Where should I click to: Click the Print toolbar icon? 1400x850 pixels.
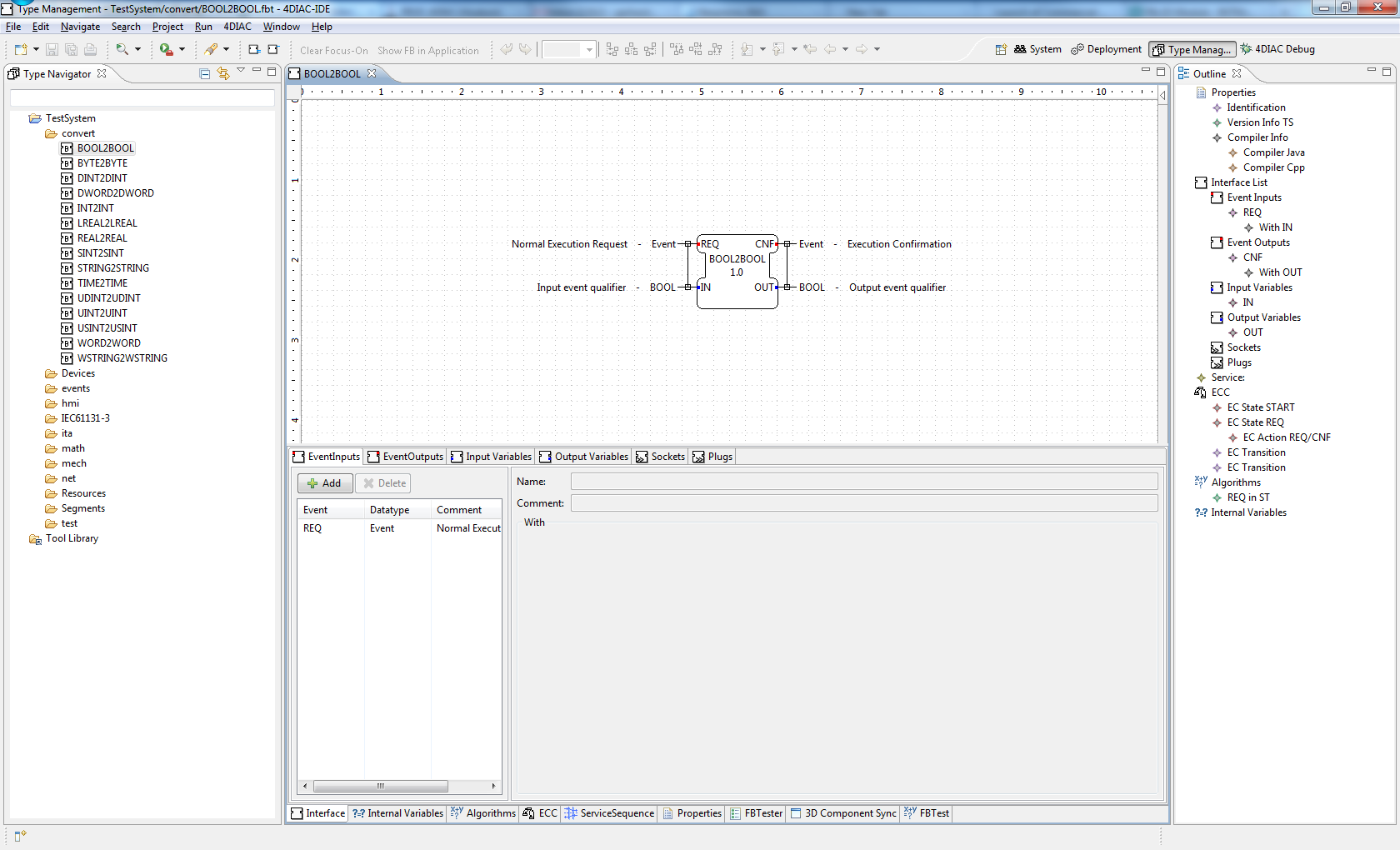pos(90,50)
